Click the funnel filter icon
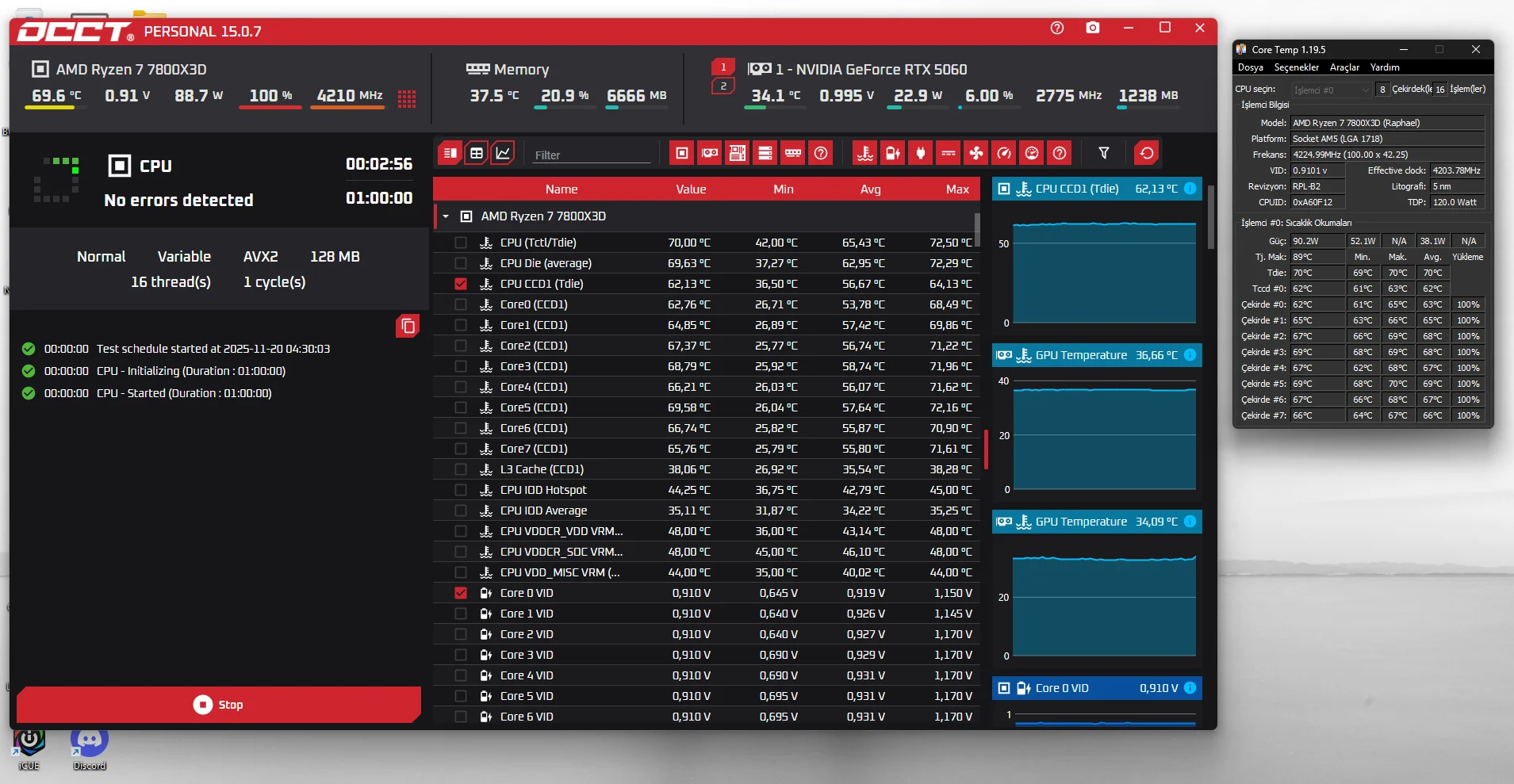 1104,153
